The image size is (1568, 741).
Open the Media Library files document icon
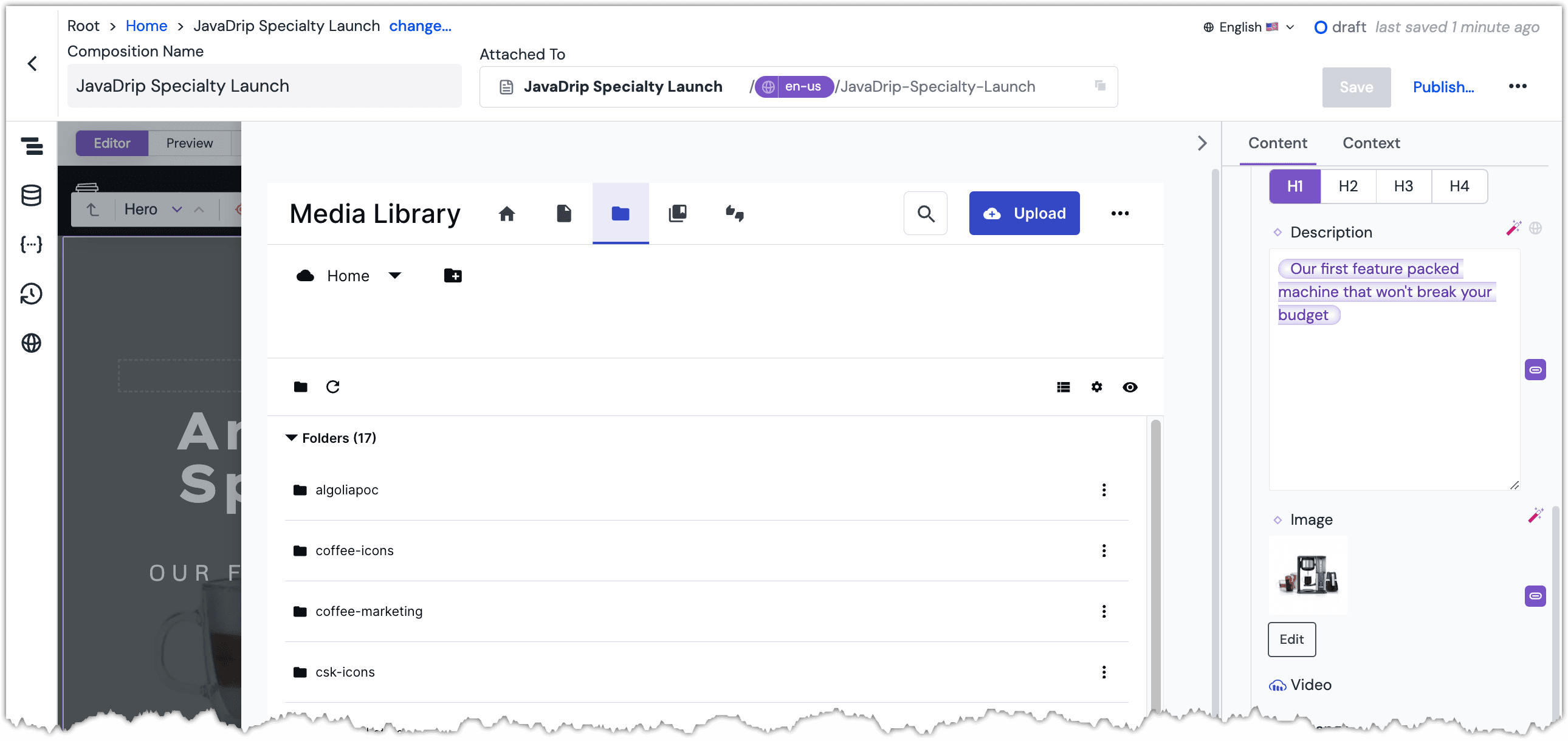coord(563,214)
